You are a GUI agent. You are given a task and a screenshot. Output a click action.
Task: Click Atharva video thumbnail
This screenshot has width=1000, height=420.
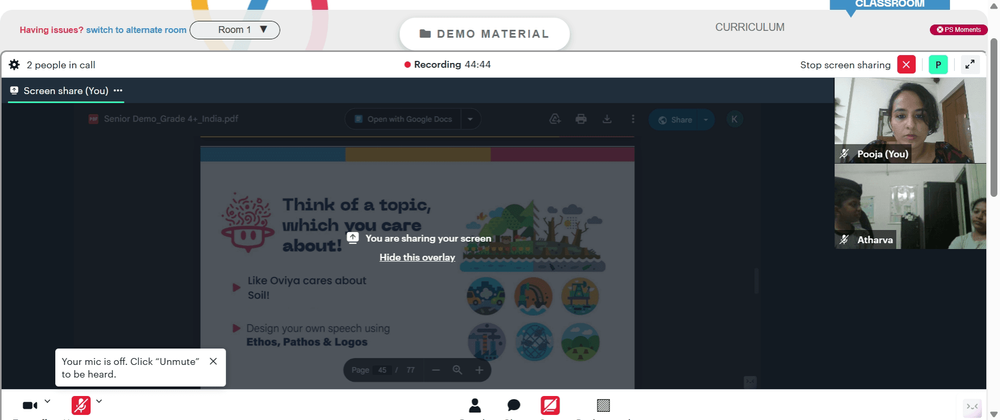click(x=910, y=206)
